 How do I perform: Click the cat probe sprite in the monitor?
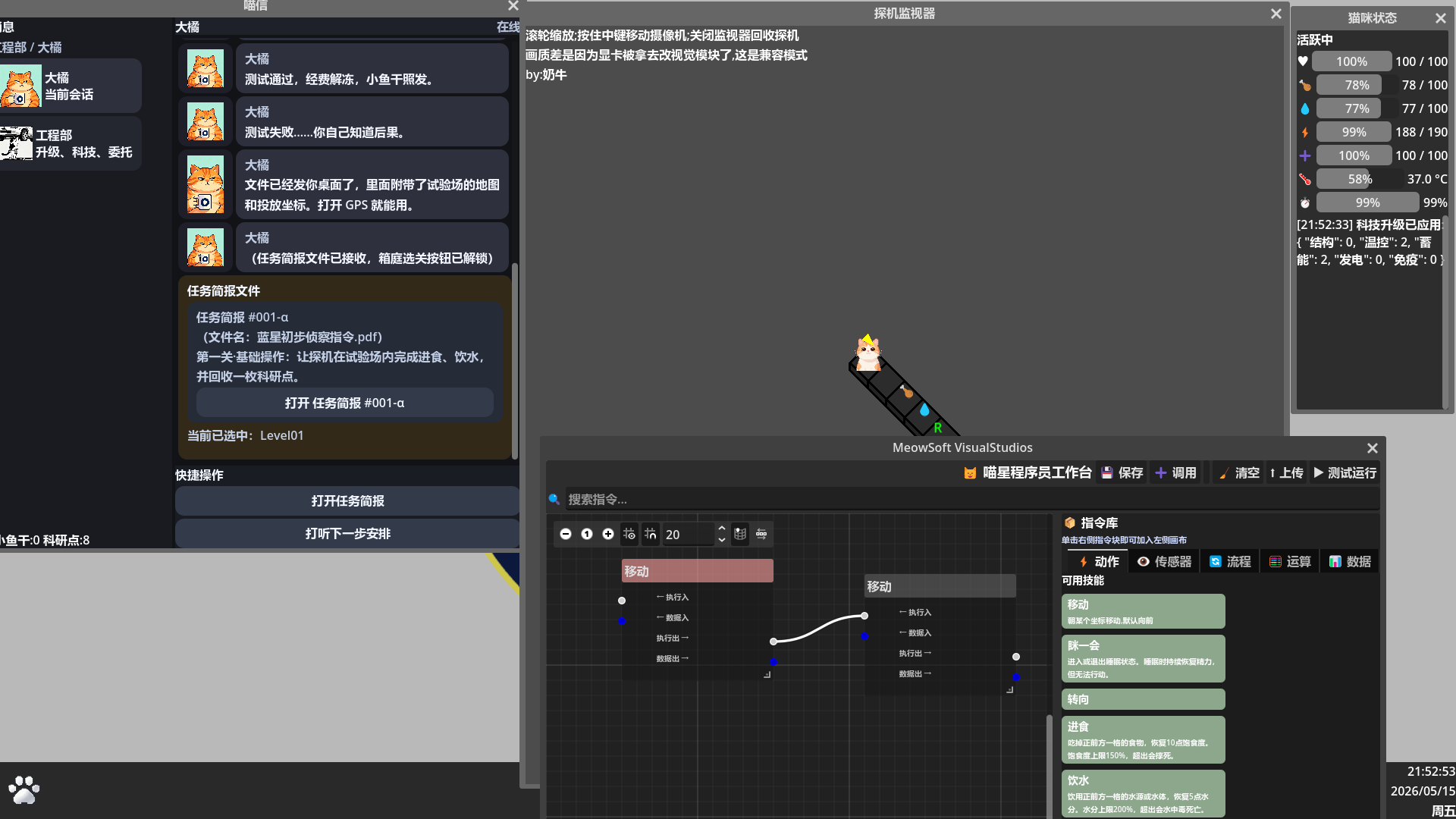tap(868, 353)
